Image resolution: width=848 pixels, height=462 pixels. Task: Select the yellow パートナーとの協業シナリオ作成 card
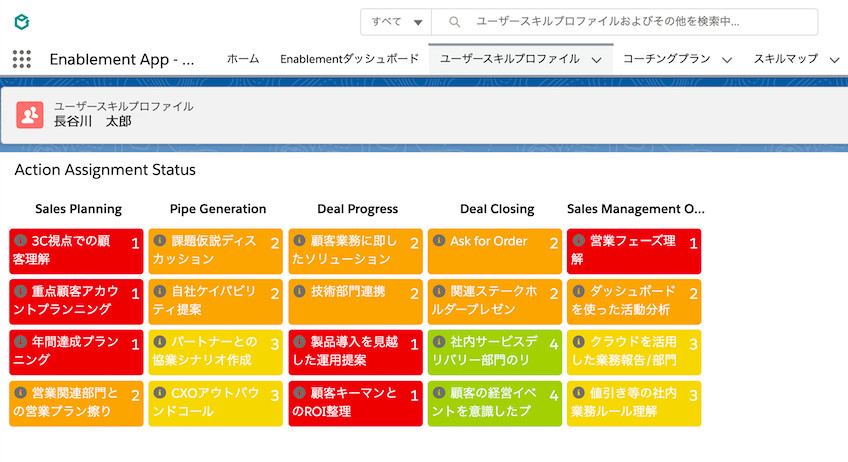215,352
